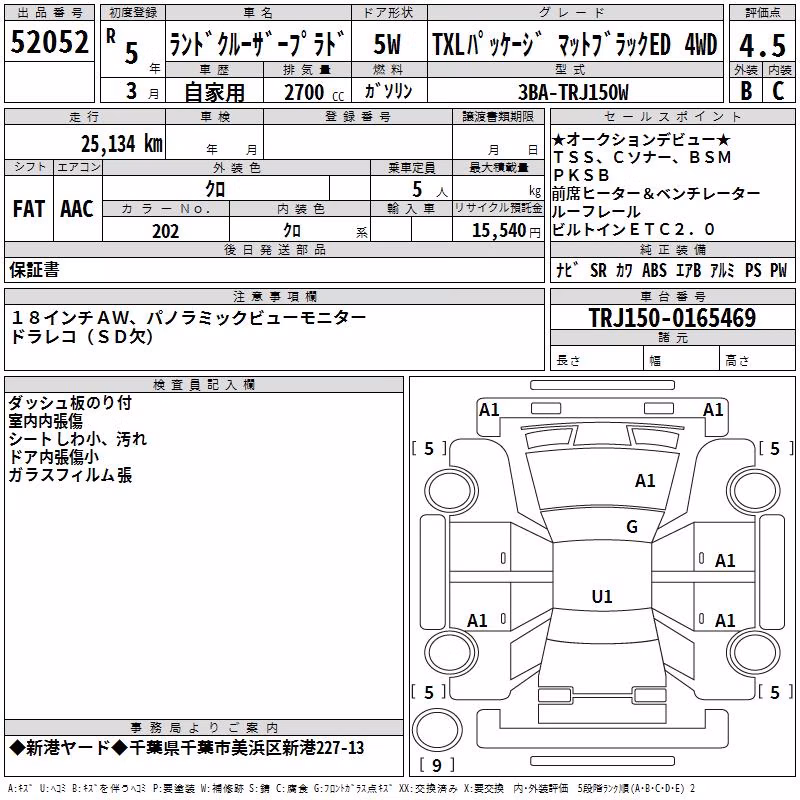800x800 pixels.
Task: Click inspector note シートしわ小、汚れ
Action: (x=78, y=439)
